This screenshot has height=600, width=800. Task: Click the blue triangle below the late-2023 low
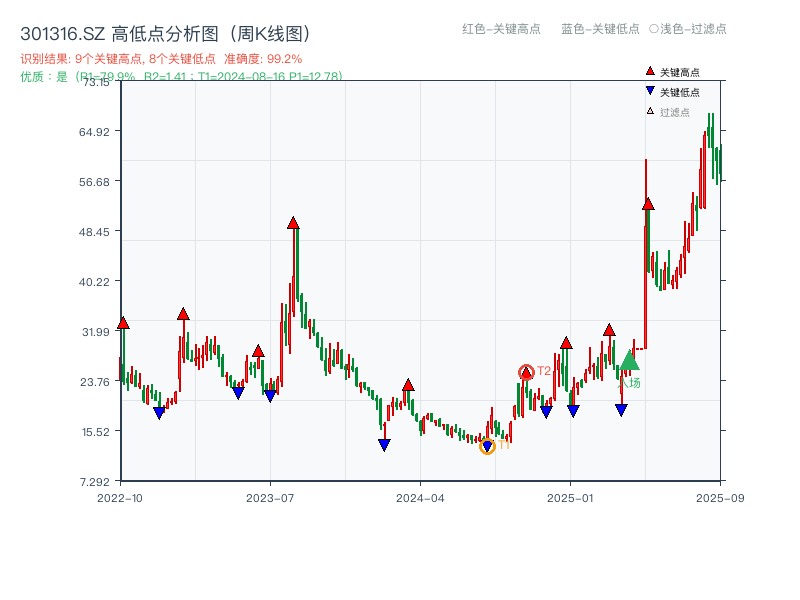[383, 443]
